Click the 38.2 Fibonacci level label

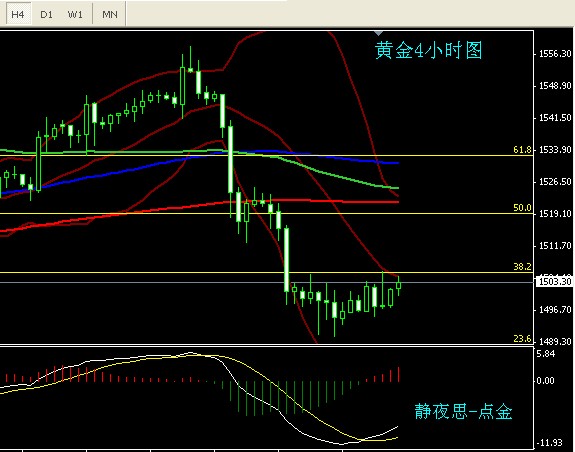point(522,267)
